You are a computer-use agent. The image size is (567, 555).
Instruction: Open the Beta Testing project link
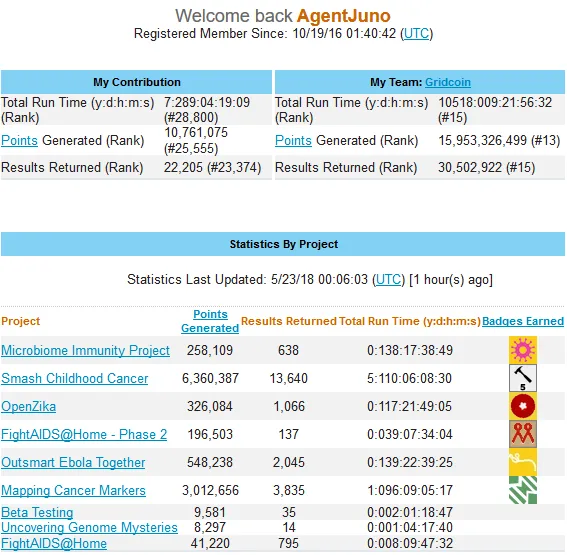click(37, 512)
